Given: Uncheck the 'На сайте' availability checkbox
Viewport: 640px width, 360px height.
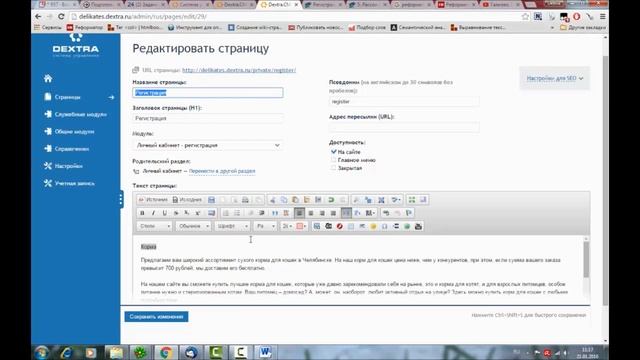Looking at the screenshot, I should pyautogui.click(x=333, y=151).
